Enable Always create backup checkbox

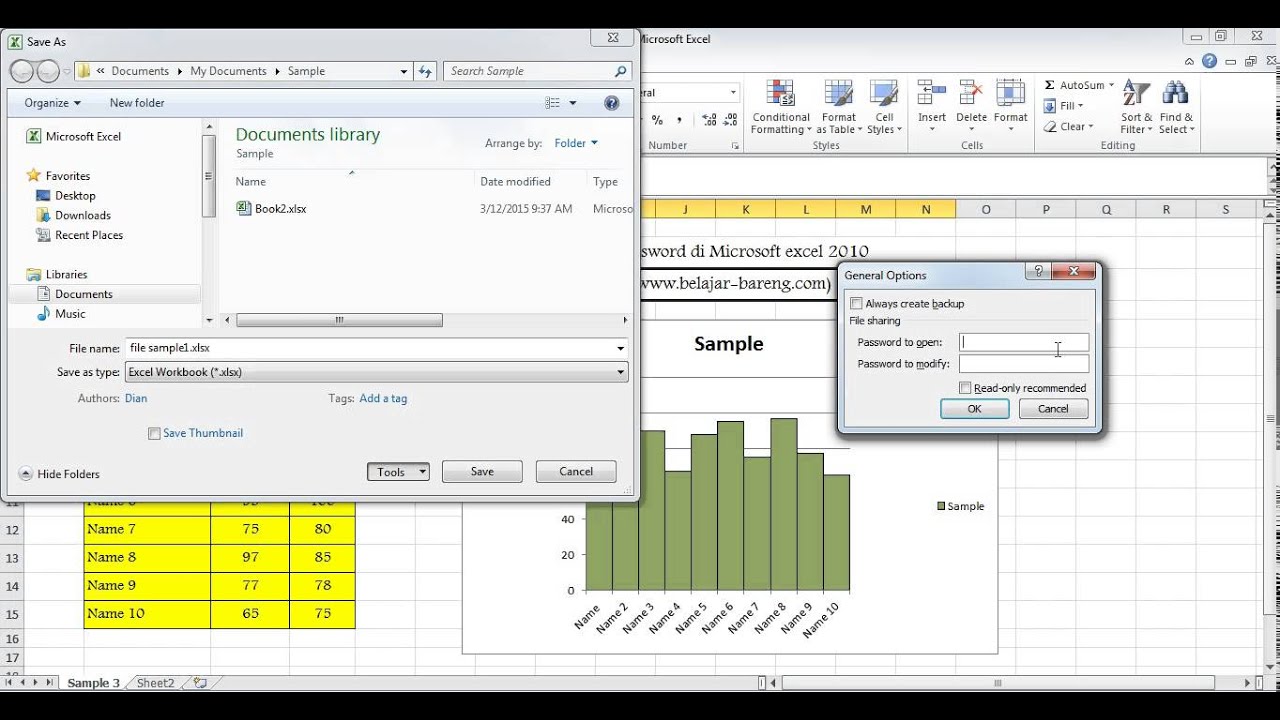(856, 304)
